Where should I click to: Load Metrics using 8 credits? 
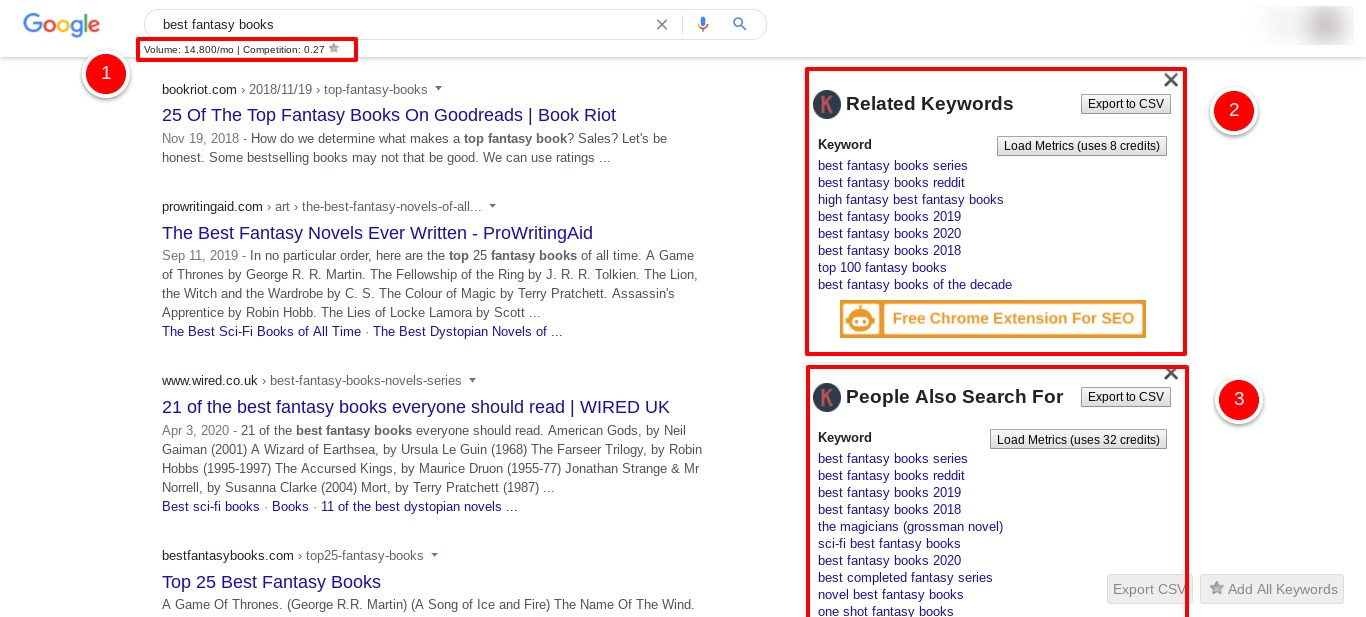point(1081,146)
